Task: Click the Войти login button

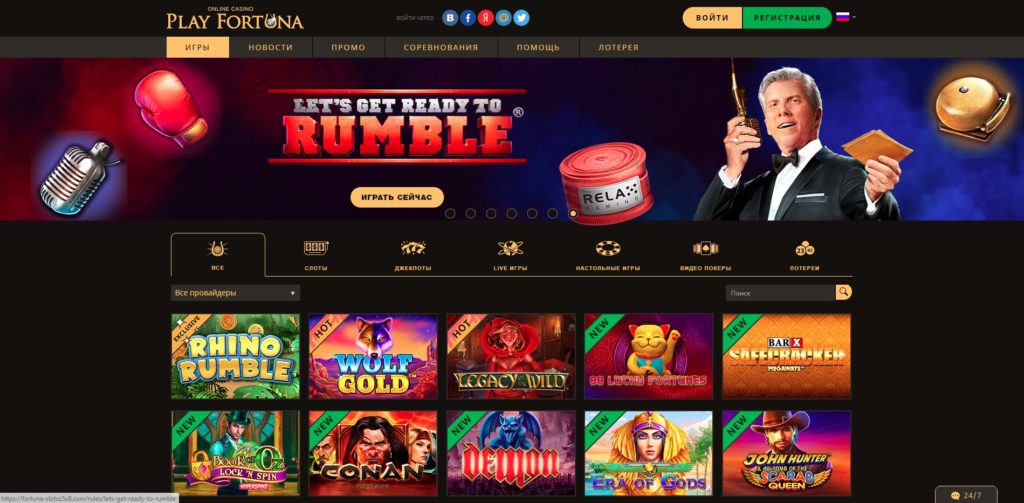Action: (x=712, y=18)
